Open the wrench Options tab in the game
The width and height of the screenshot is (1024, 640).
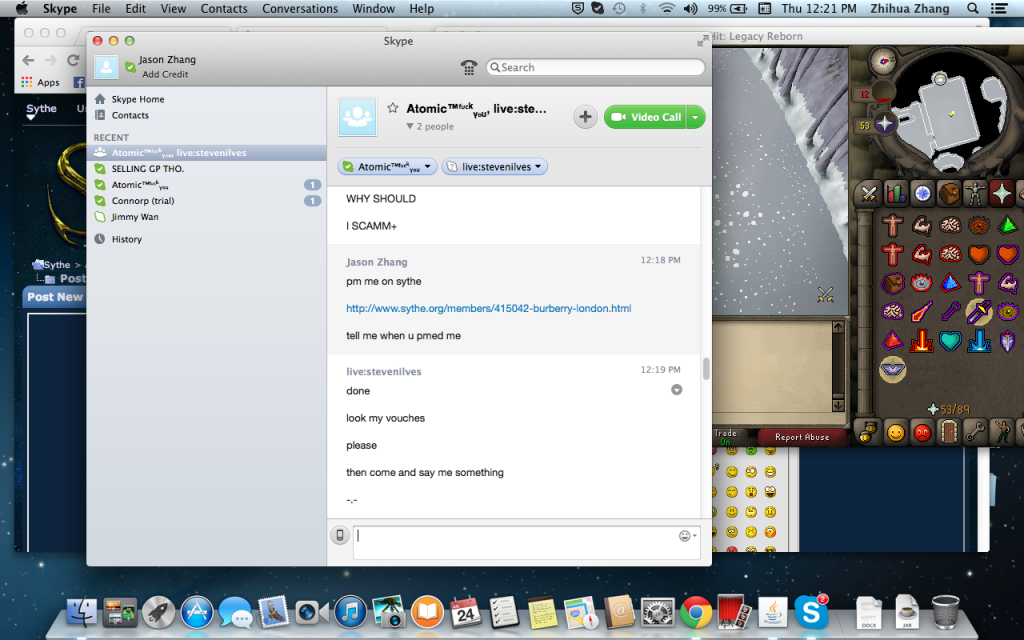(x=976, y=433)
